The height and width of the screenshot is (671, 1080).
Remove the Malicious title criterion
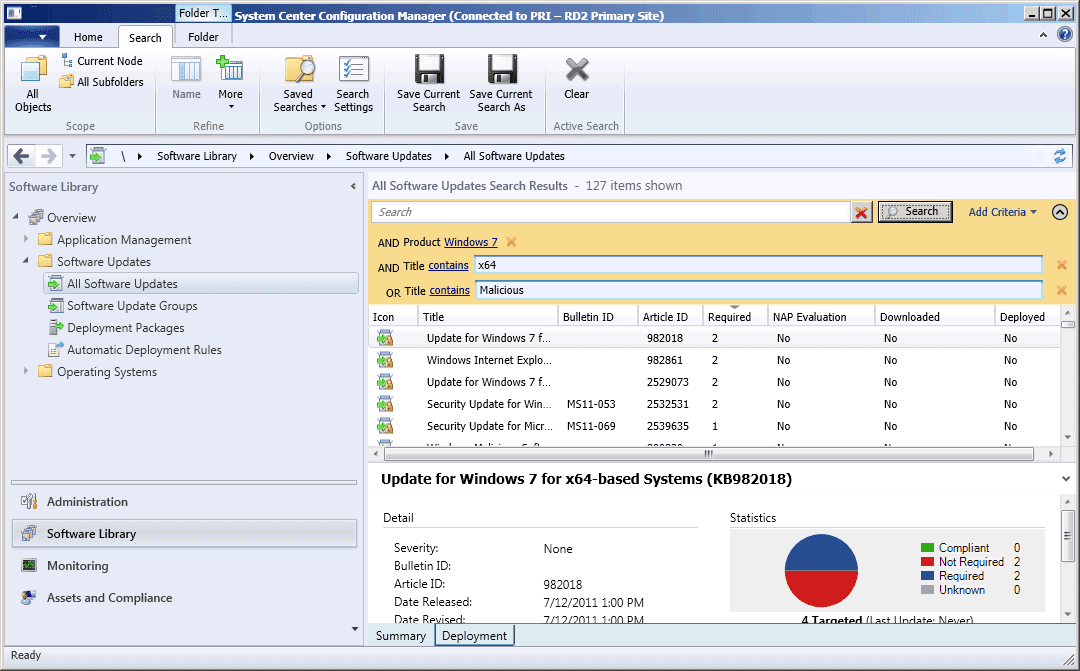(1061, 290)
